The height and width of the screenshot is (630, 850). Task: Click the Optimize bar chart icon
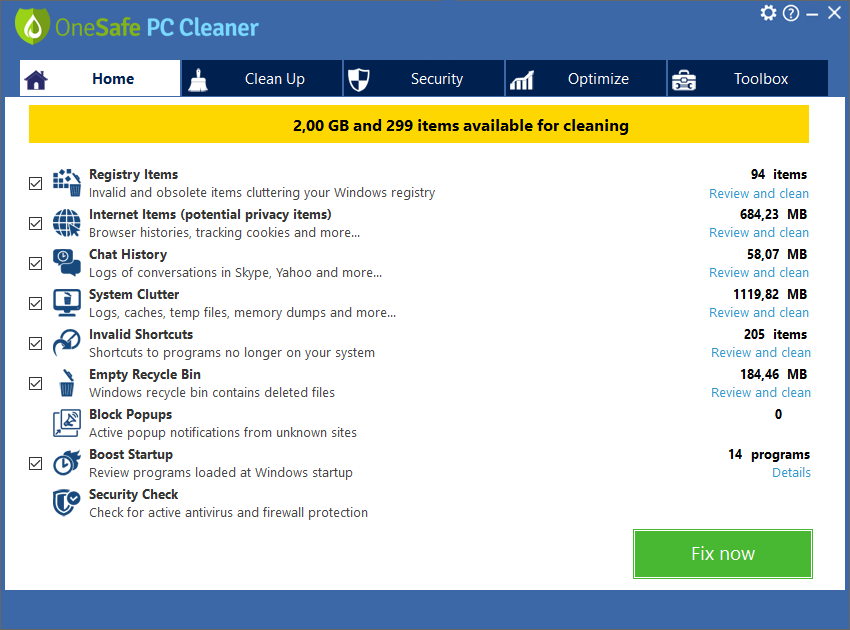click(x=521, y=80)
